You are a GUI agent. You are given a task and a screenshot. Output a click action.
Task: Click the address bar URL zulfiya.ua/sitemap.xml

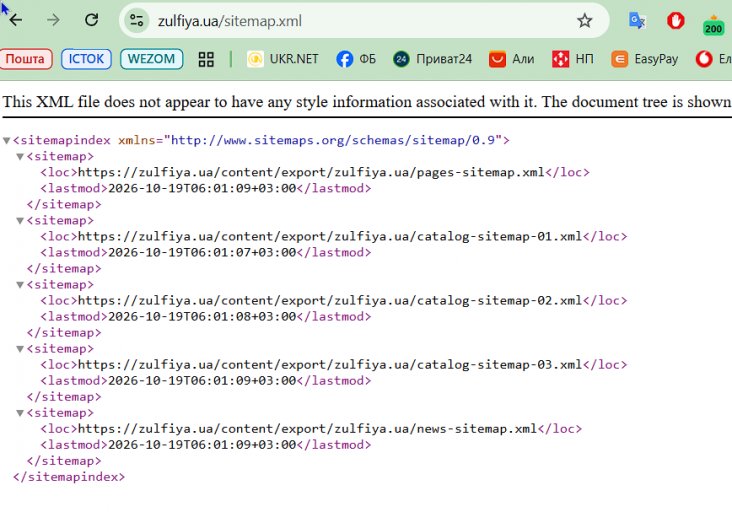[x=230, y=21]
